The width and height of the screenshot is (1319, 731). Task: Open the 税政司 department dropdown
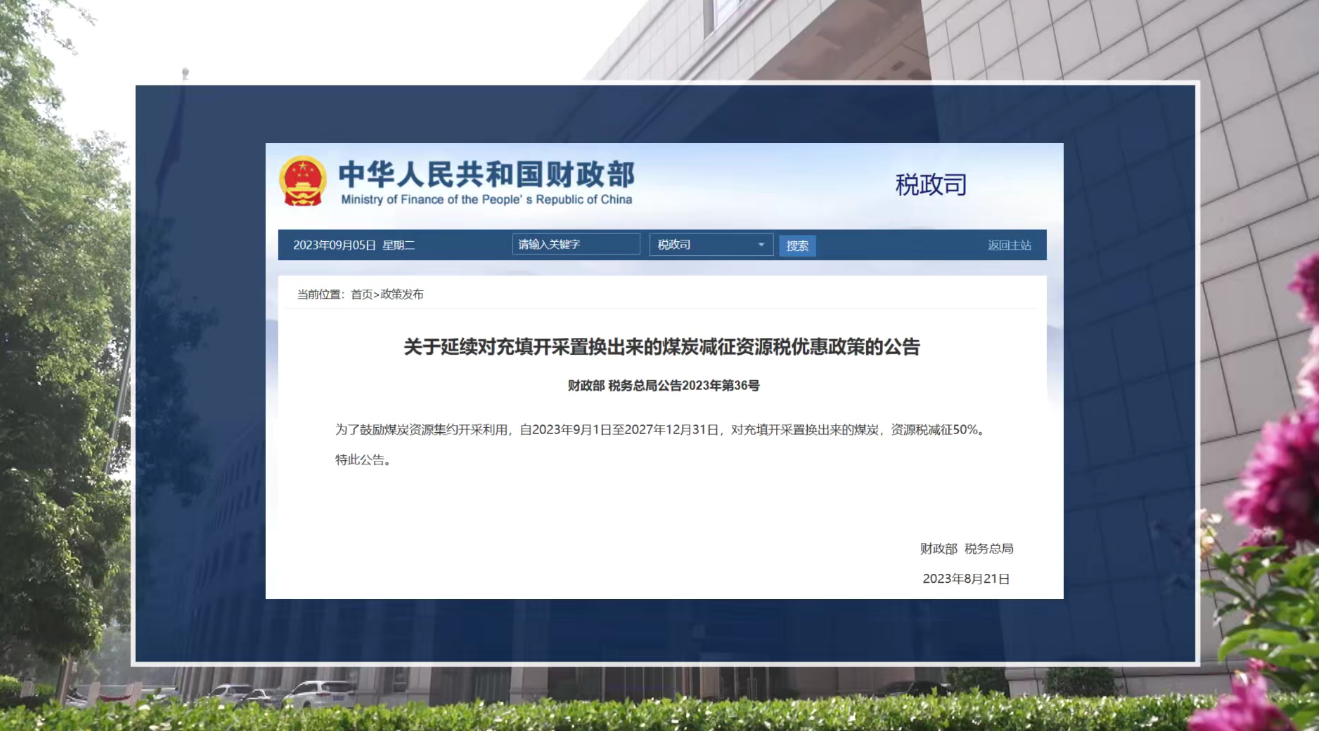711,245
